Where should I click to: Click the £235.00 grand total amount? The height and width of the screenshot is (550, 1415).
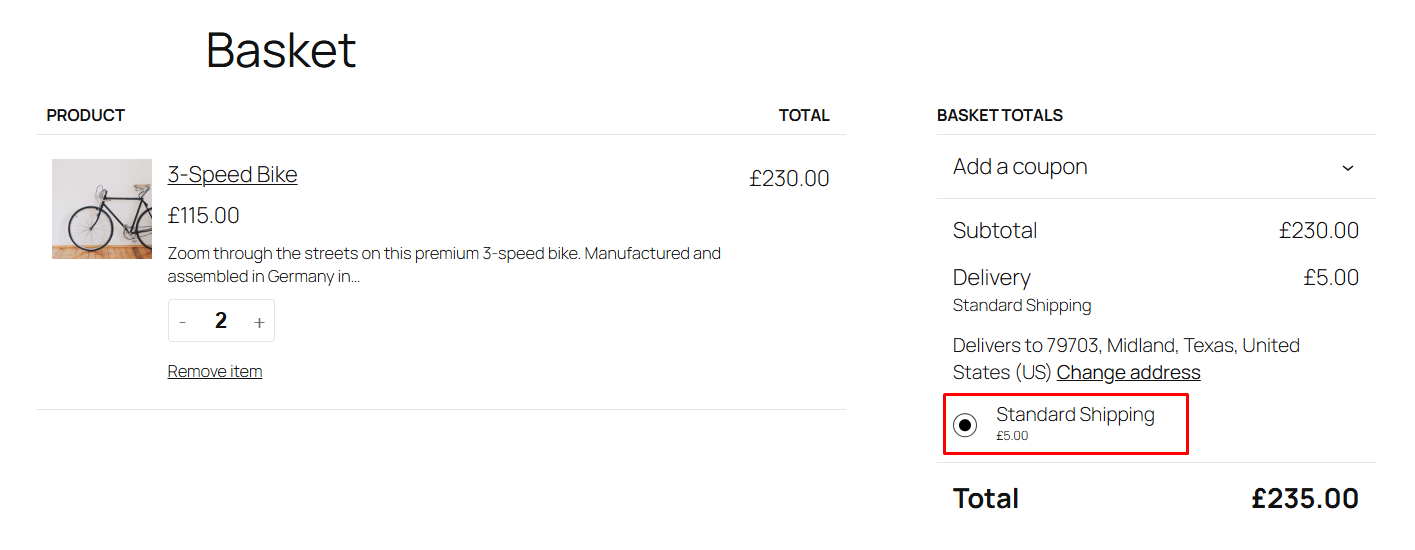click(x=1305, y=498)
